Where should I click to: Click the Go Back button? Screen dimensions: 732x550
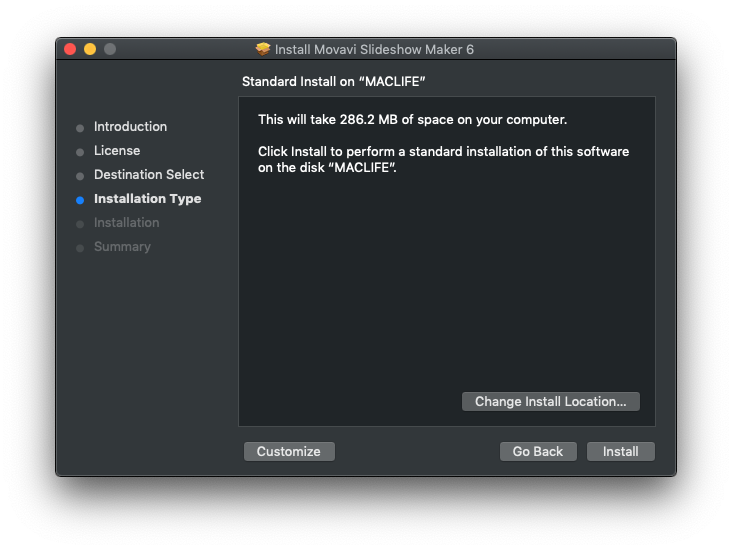tap(538, 452)
